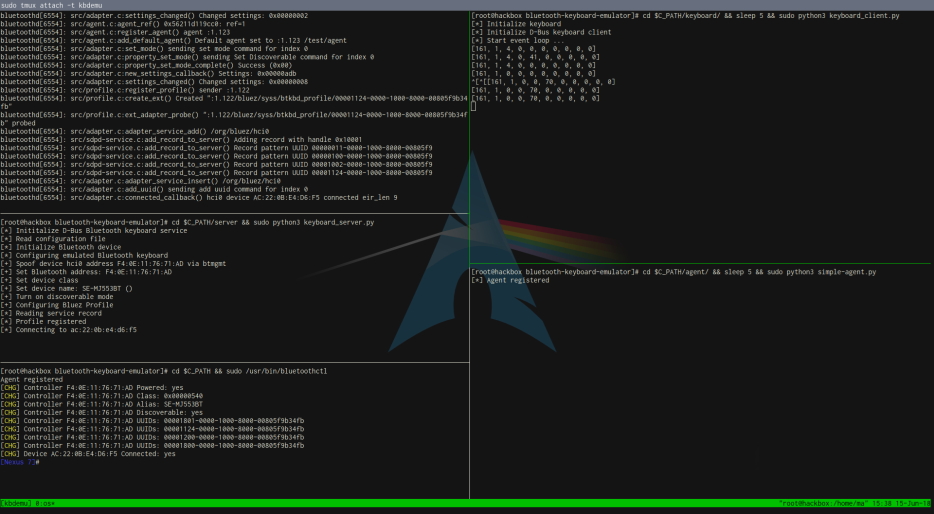Image resolution: width=934 pixels, height=514 pixels.
Task: Click the 'Agent registered' line in the agent pane
Action: [x=510, y=280]
